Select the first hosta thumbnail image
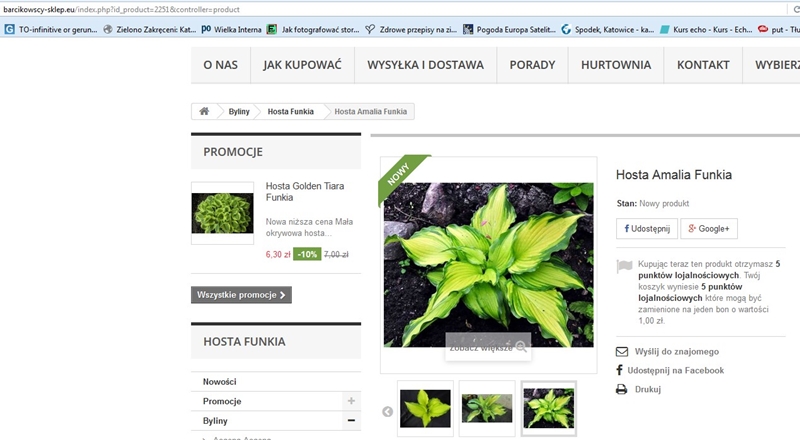 425,408
